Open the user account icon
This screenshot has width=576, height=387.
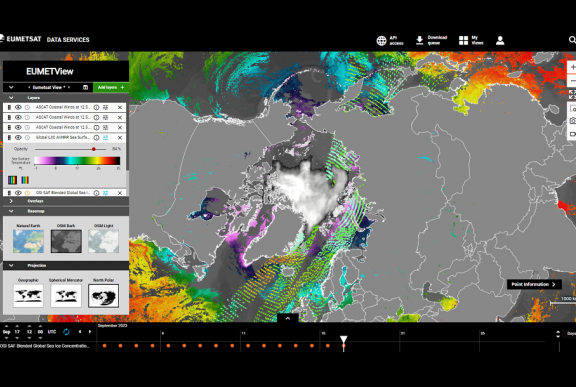[500, 40]
